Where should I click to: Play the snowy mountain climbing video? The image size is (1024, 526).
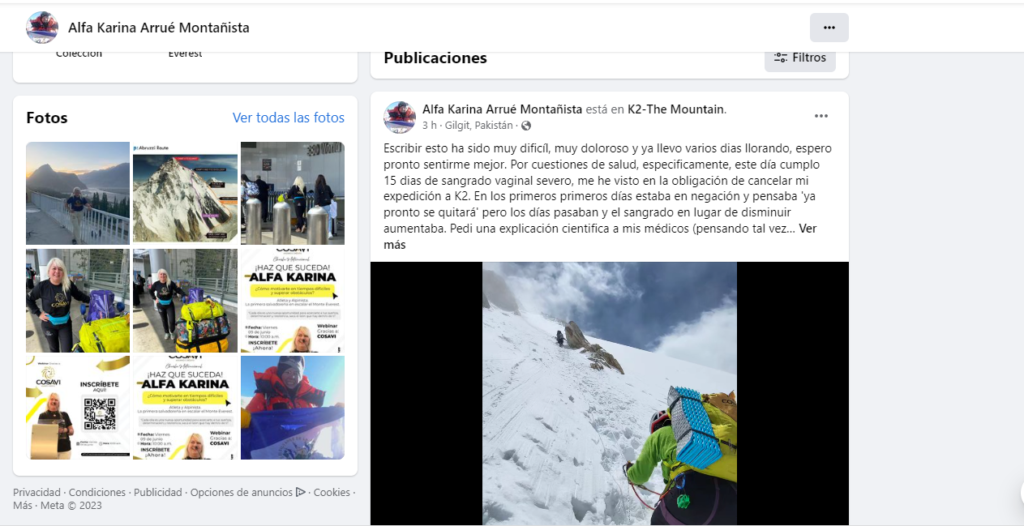609,393
